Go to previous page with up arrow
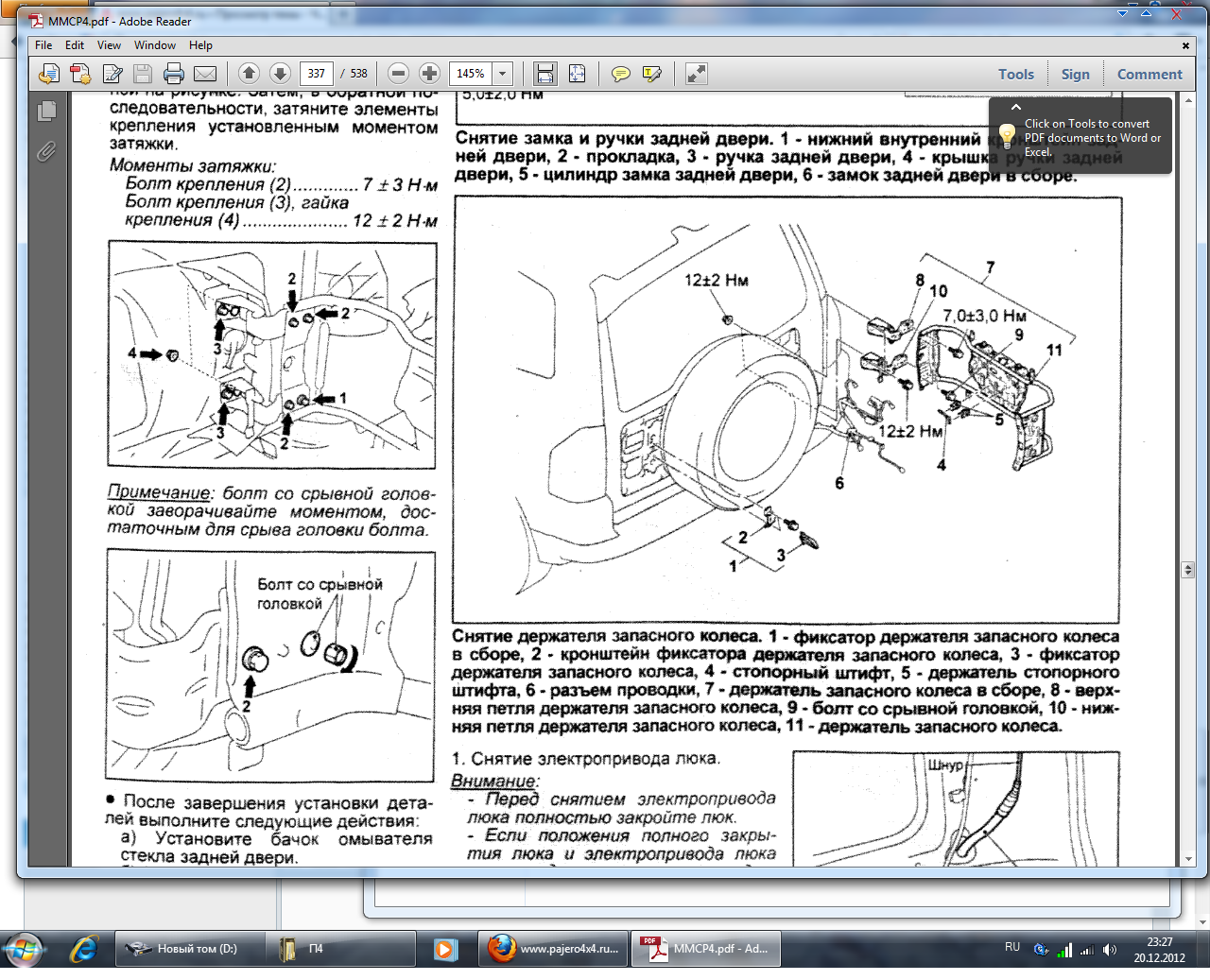This screenshot has width=1210, height=980. [249, 74]
